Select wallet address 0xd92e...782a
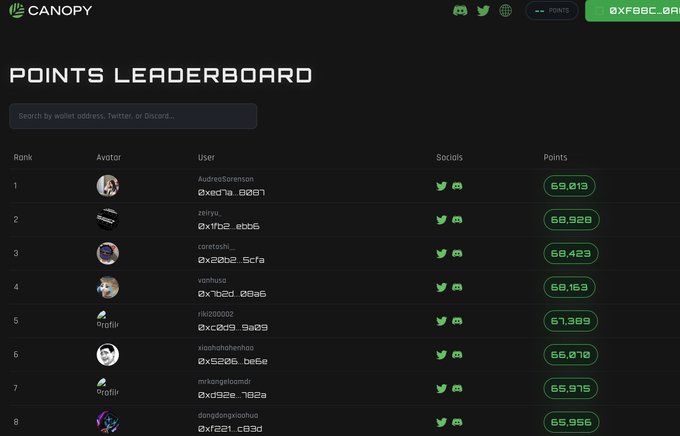Viewport: 680px width, 436px height. click(232, 395)
